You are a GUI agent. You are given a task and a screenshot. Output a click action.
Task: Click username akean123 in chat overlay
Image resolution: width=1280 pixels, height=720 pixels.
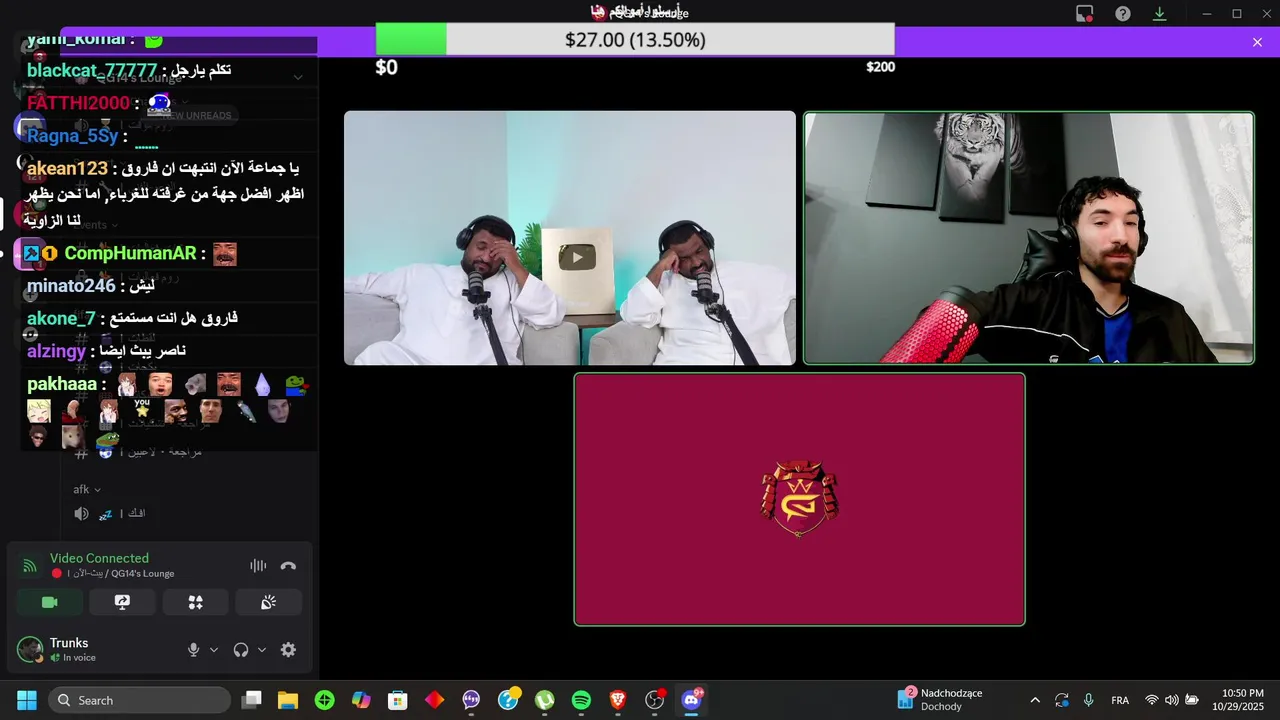tap(67, 169)
